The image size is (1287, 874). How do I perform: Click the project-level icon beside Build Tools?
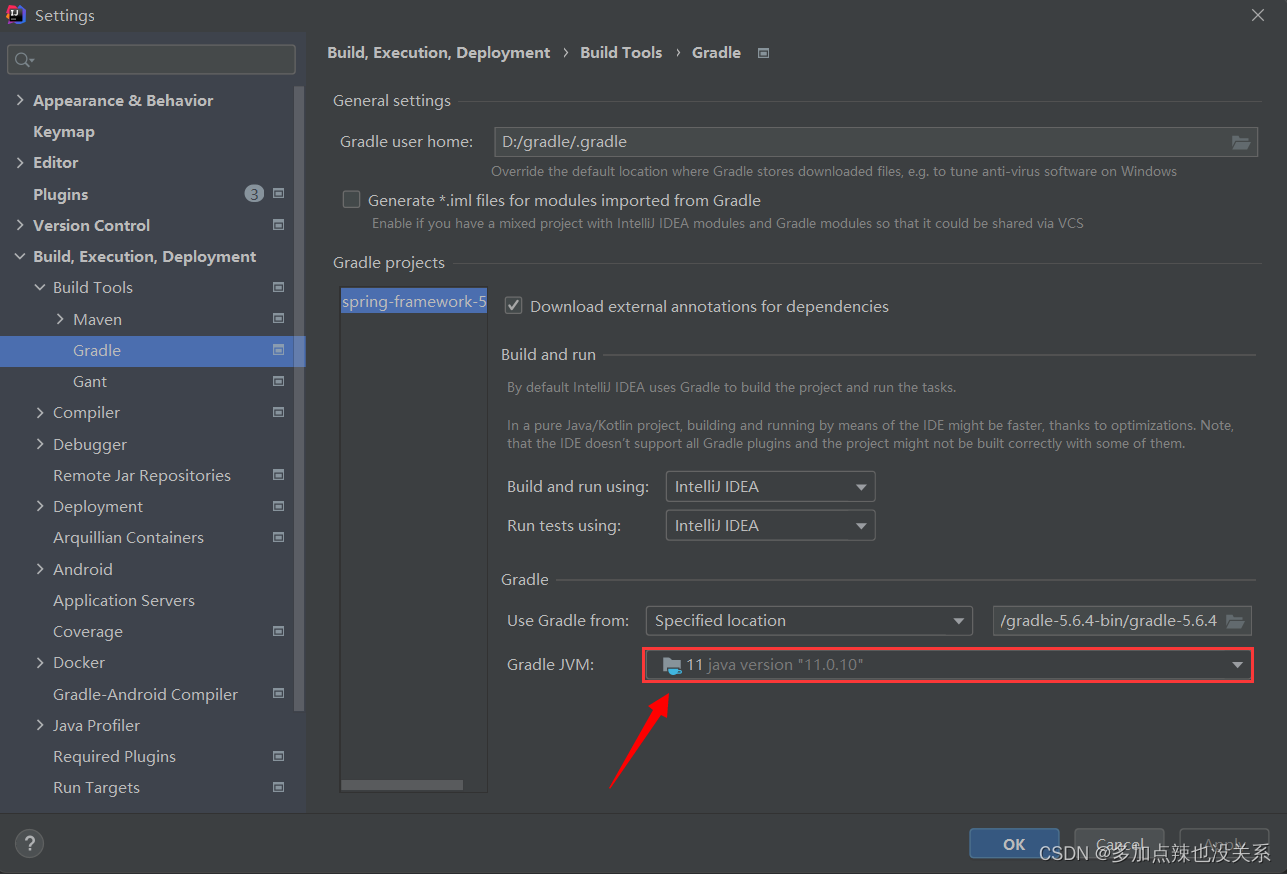tap(279, 287)
